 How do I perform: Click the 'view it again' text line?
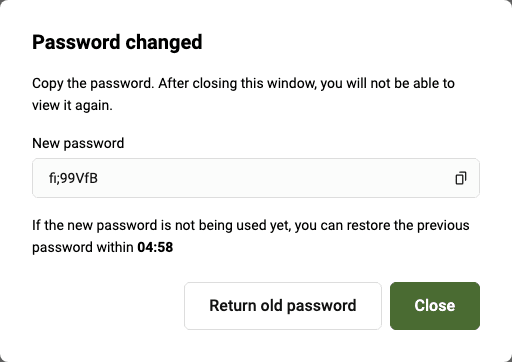click(x=72, y=105)
